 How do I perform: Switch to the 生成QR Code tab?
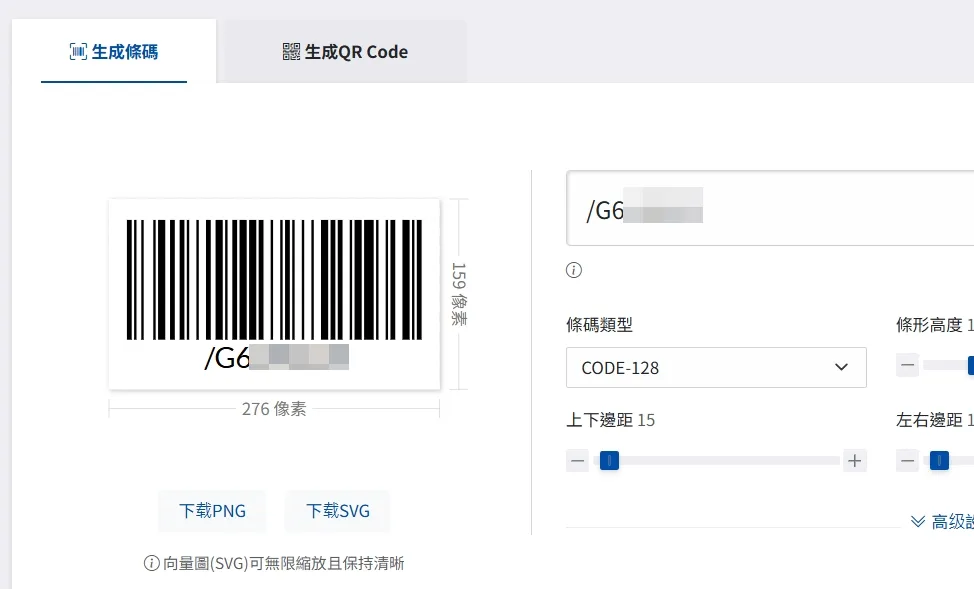click(346, 51)
